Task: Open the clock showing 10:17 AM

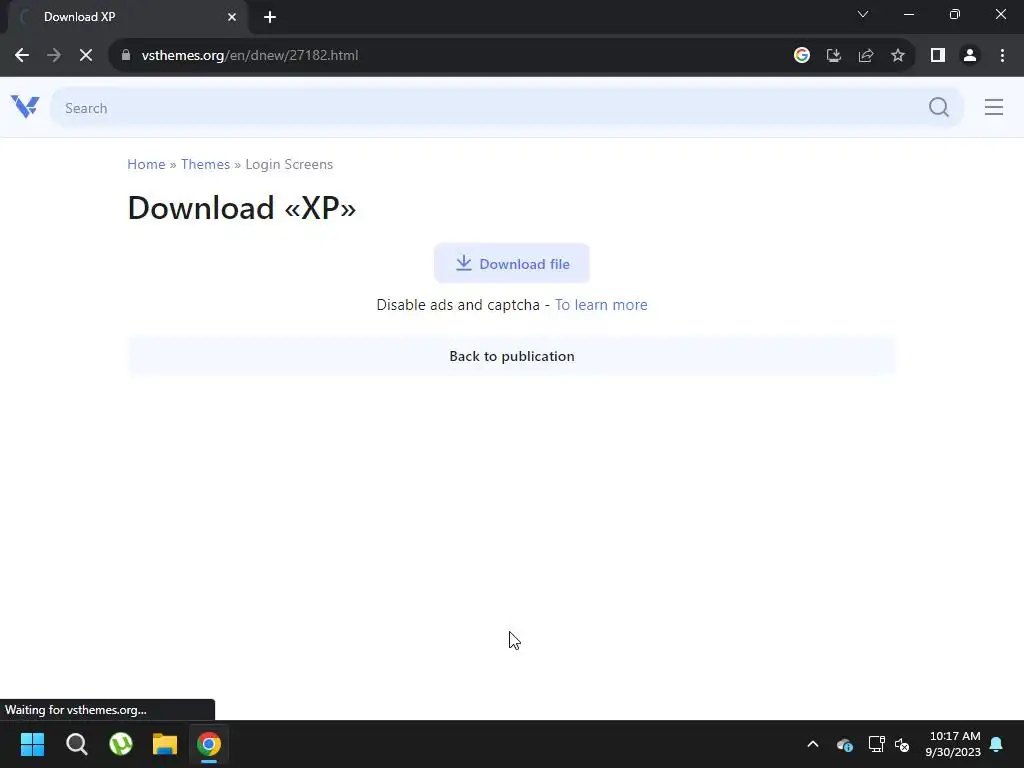Action: (x=953, y=744)
